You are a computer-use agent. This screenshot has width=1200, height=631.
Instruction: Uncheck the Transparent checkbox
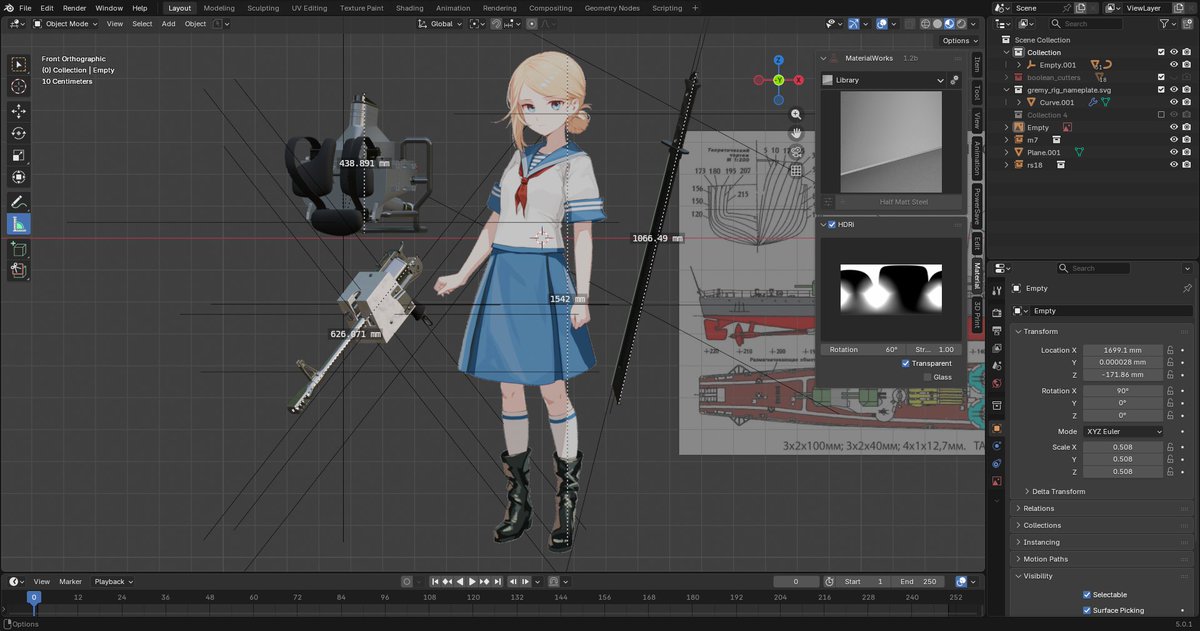tap(906, 363)
